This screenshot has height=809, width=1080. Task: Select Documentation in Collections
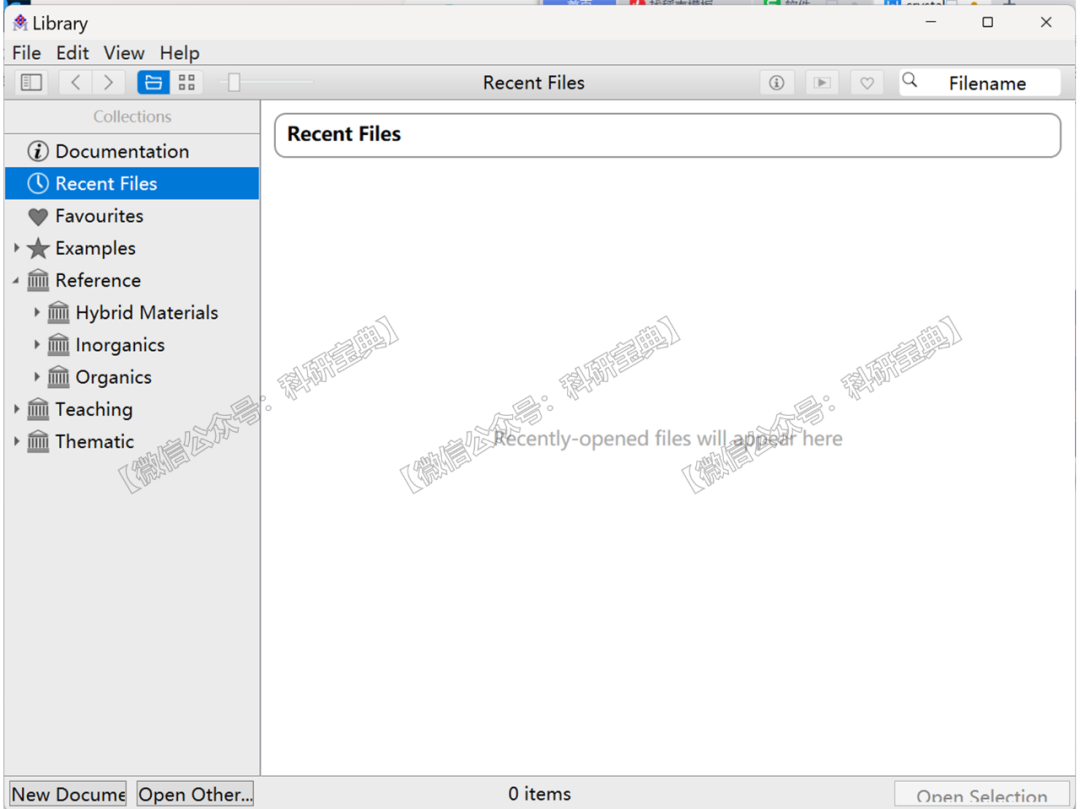click(x=132, y=151)
